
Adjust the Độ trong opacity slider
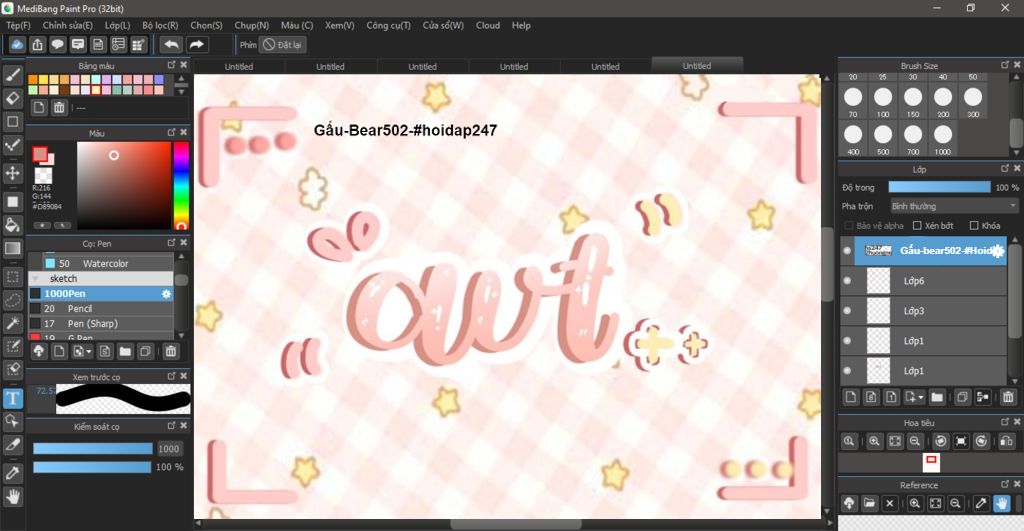939,187
